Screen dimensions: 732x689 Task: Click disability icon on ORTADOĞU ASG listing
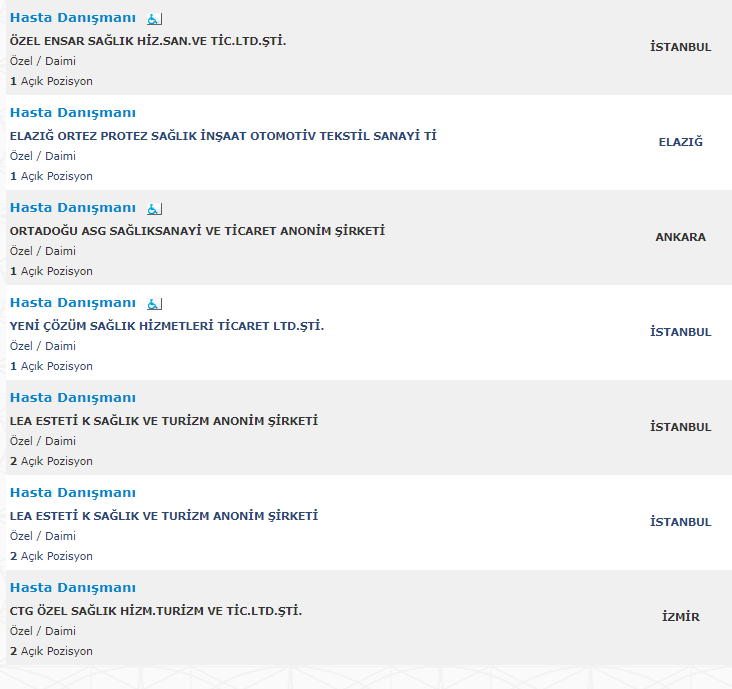[155, 209]
